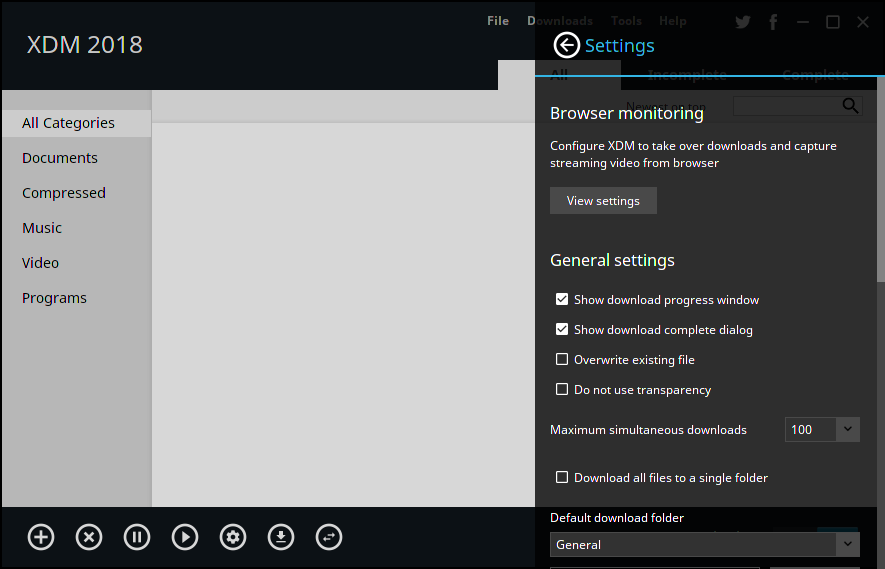Click the search magnifier icon

click(x=850, y=106)
